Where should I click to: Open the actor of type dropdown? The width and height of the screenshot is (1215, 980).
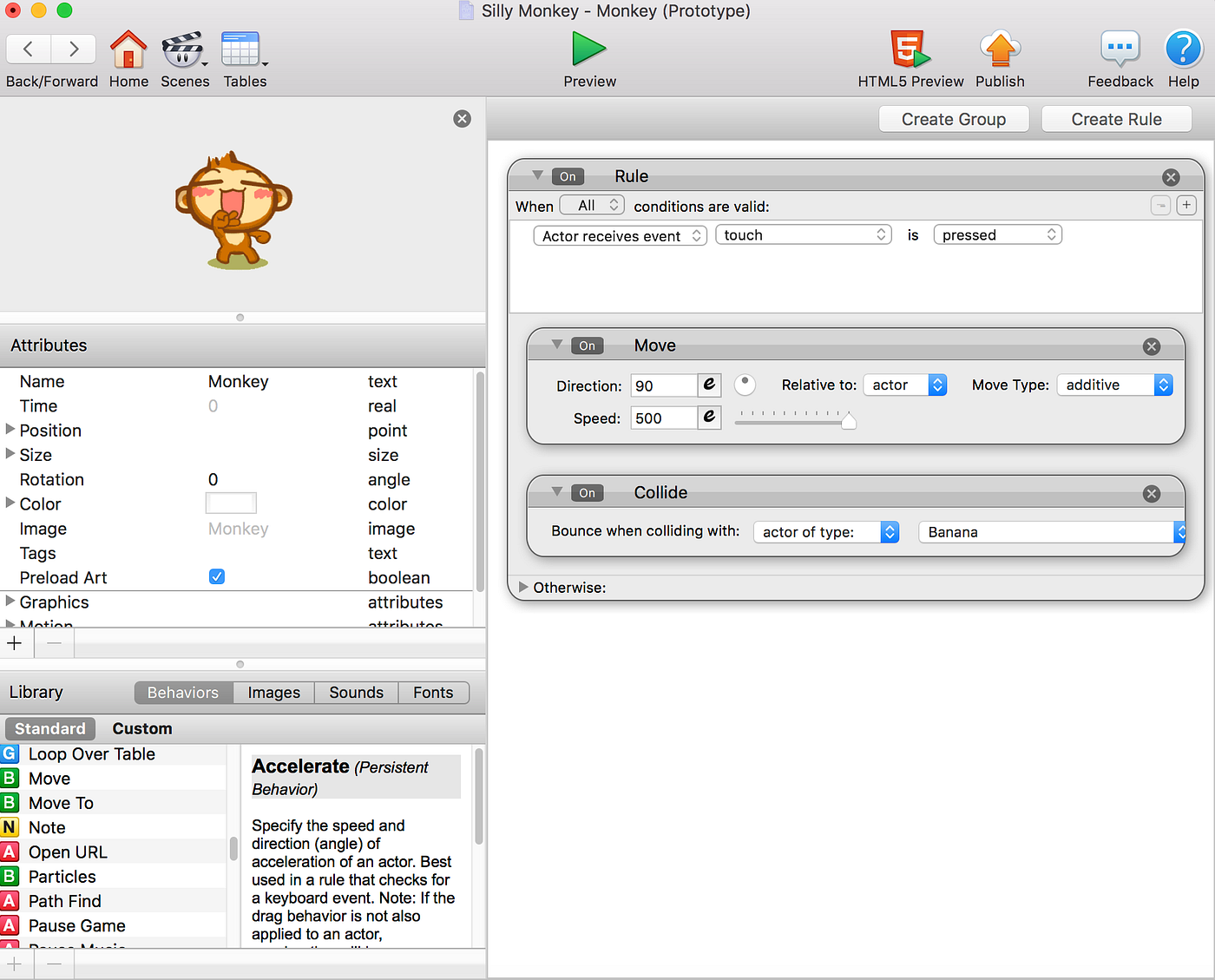pos(826,532)
